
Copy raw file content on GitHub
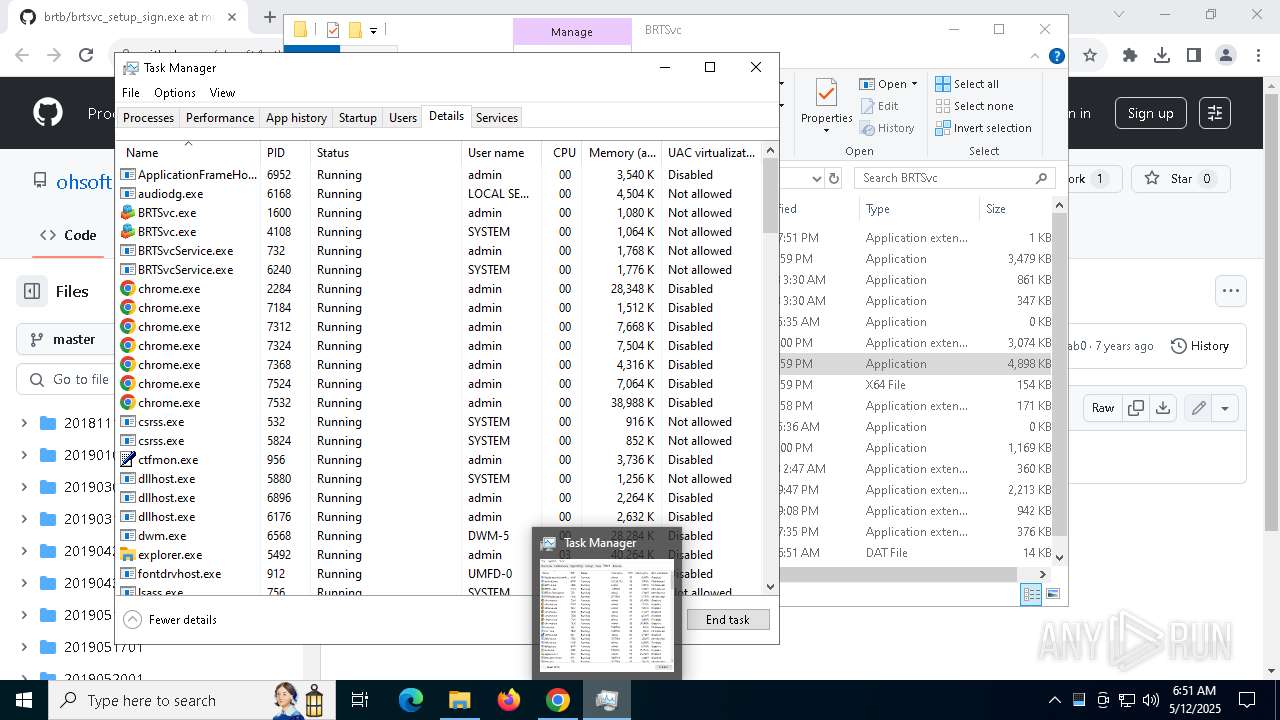[1136, 407]
